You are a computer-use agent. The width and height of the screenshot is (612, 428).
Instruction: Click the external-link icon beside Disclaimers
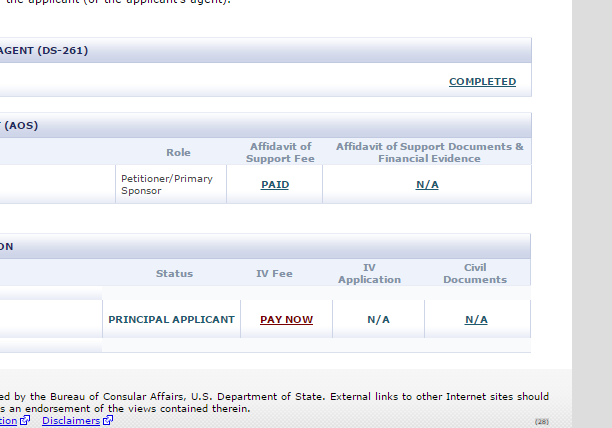coord(108,420)
